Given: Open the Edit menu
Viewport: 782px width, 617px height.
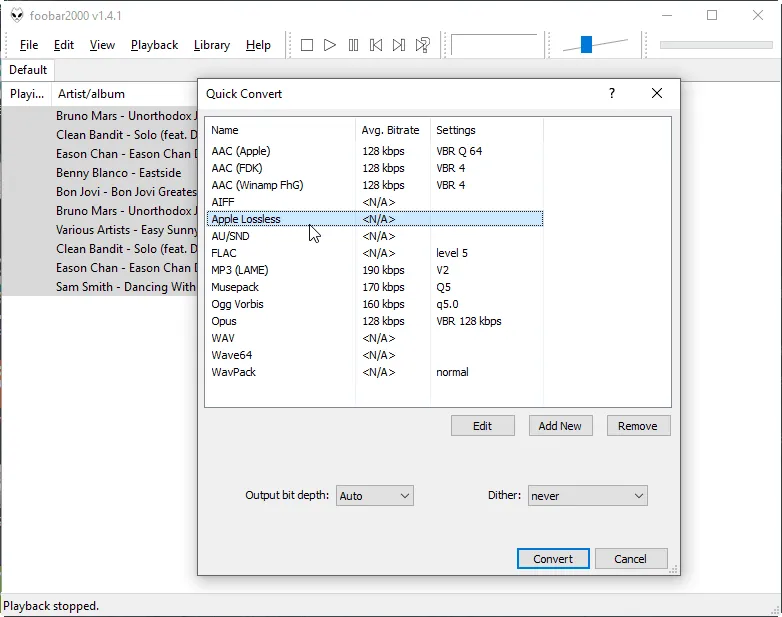Looking at the screenshot, I should (x=64, y=45).
